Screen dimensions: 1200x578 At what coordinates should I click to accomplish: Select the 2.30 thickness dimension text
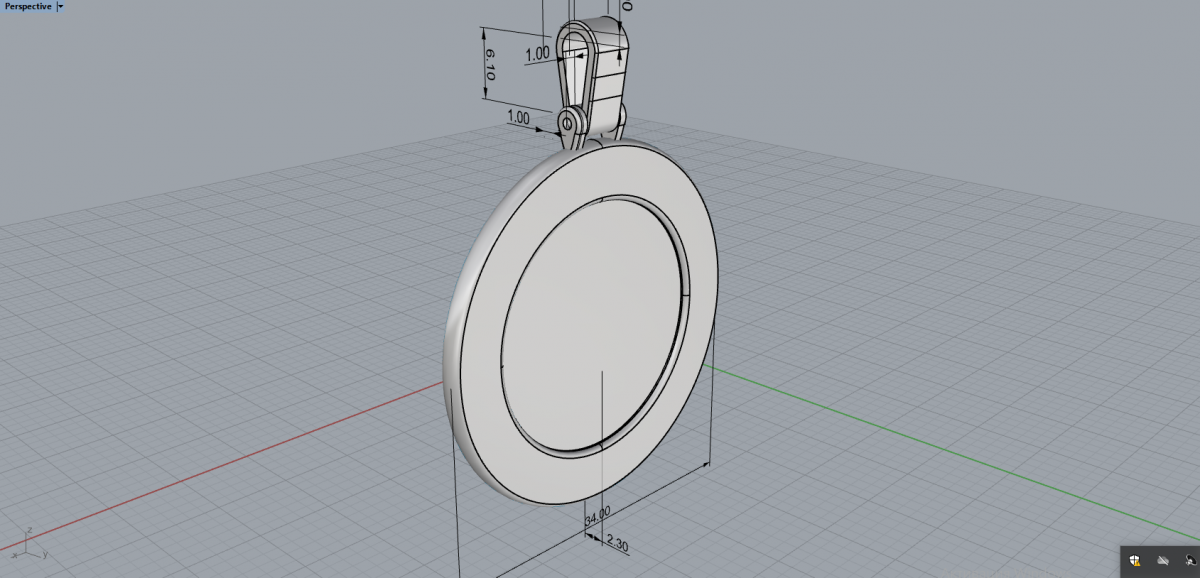[618, 547]
